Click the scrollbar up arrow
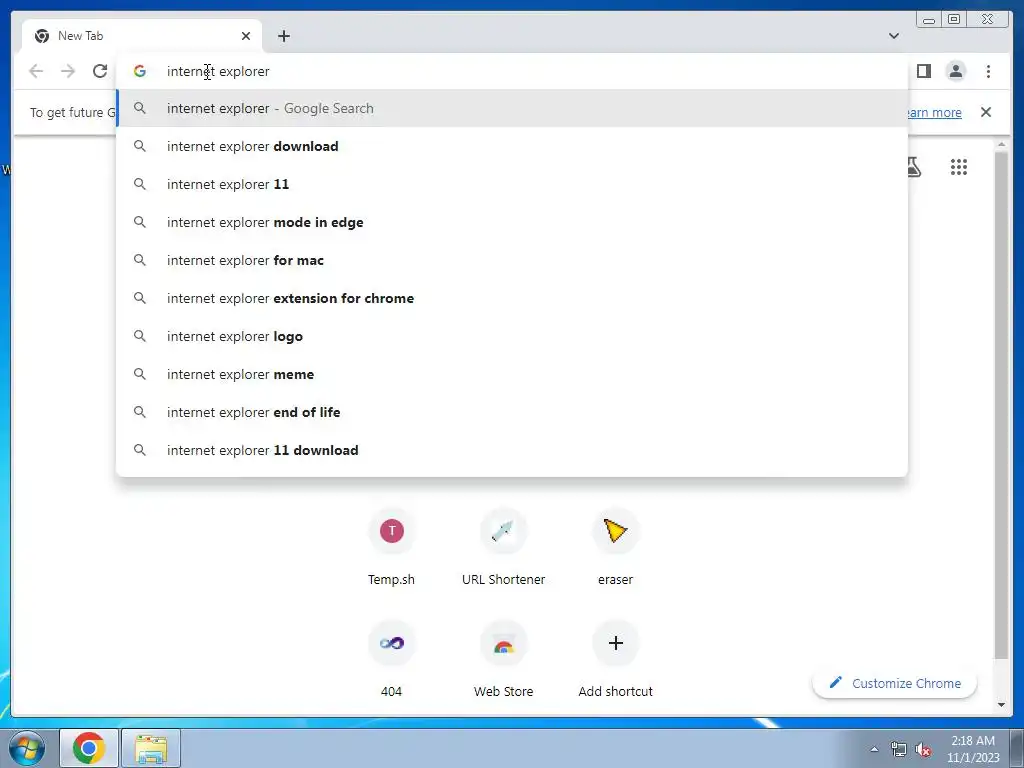 pos(1001,144)
